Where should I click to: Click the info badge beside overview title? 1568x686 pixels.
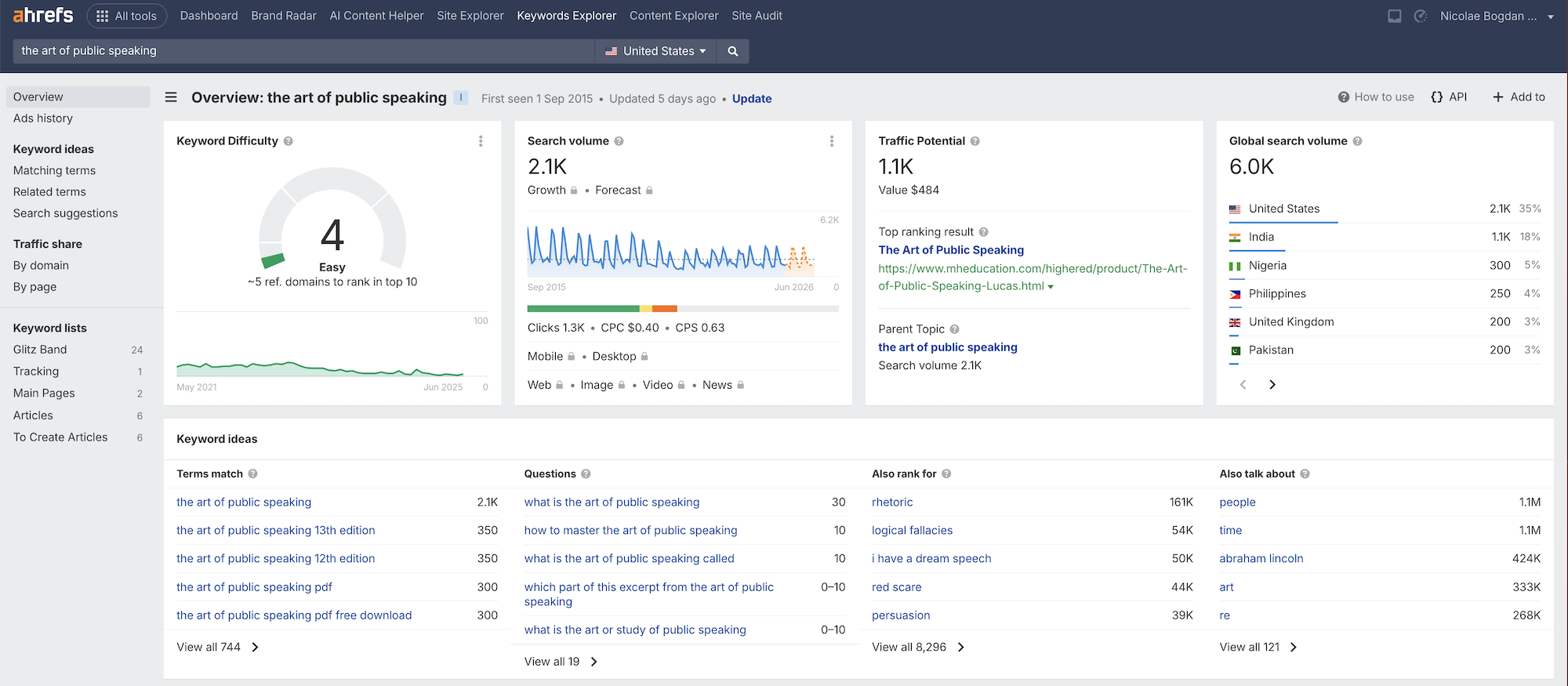tap(461, 97)
